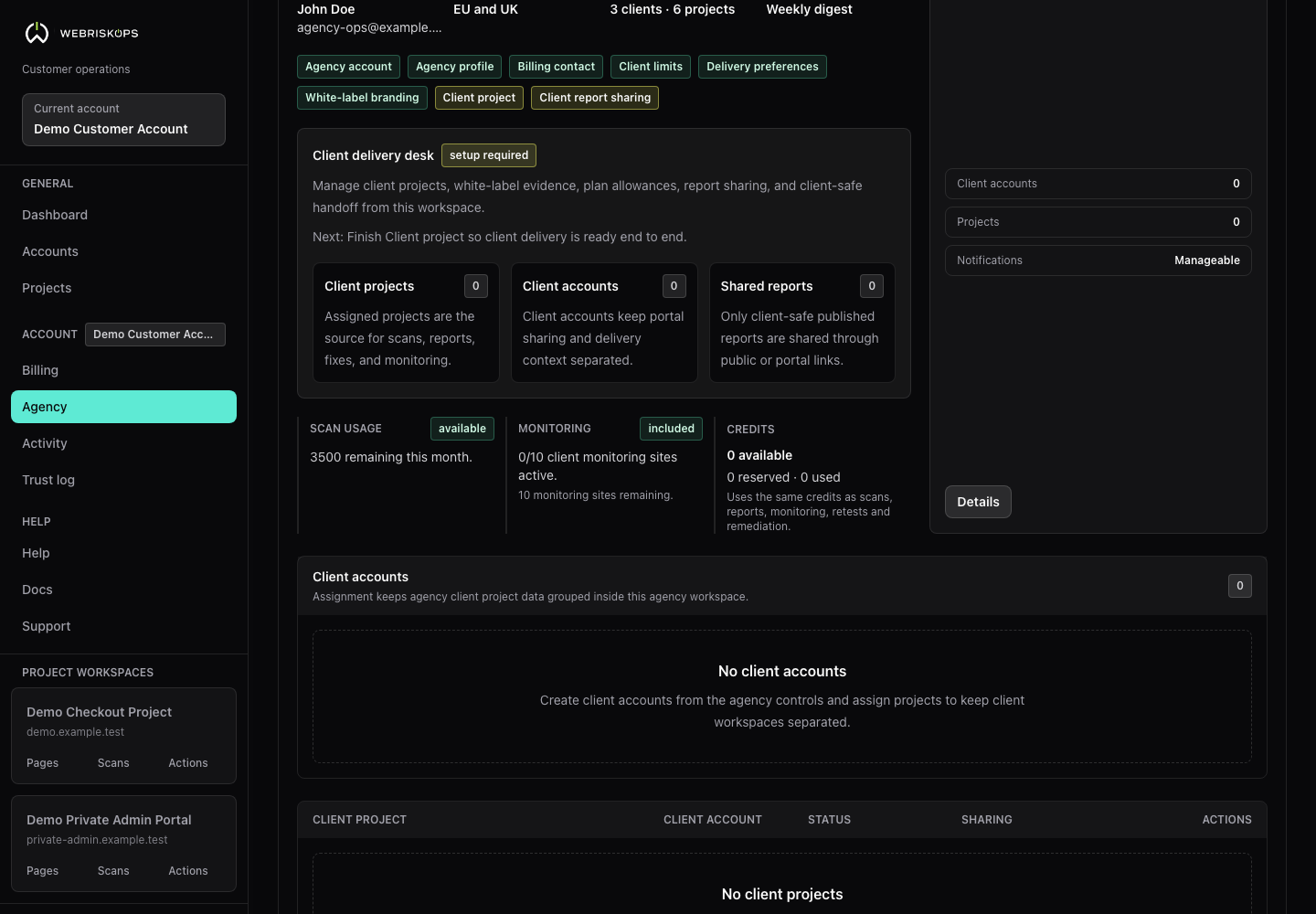Click the agency-ops@example email text
1316x914 pixels.
coord(369,27)
